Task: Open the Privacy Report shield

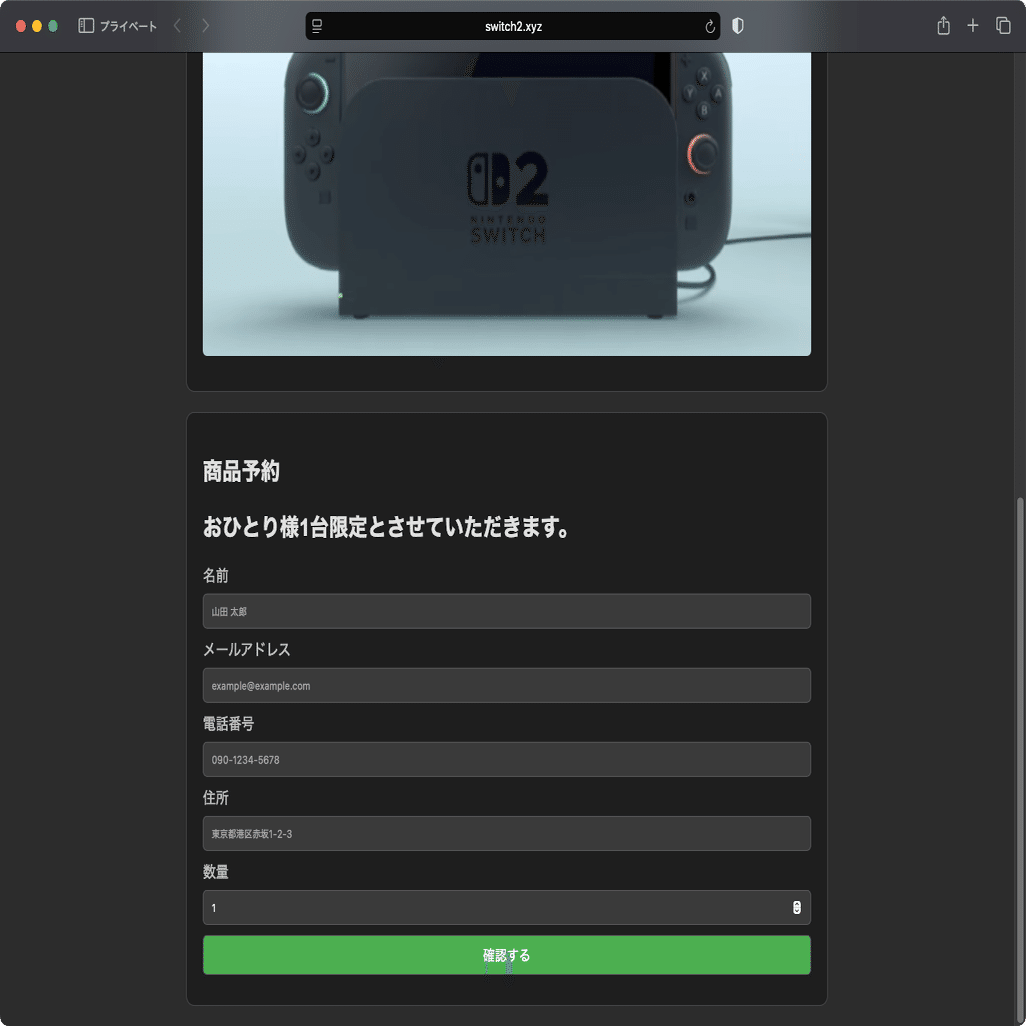Action: [737, 26]
